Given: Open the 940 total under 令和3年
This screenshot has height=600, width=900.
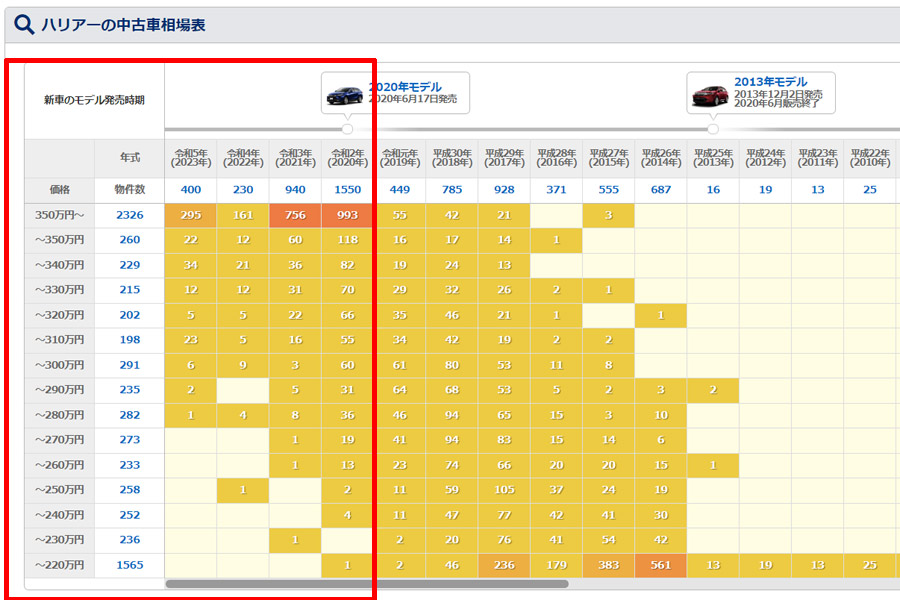Looking at the screenshot, I should point(296,189).
